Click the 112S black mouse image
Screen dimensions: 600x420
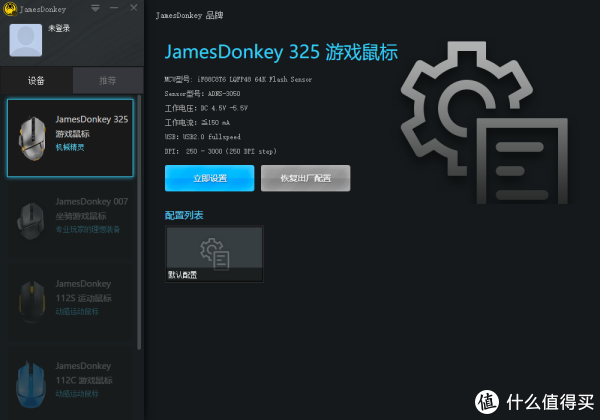[32, 301]
